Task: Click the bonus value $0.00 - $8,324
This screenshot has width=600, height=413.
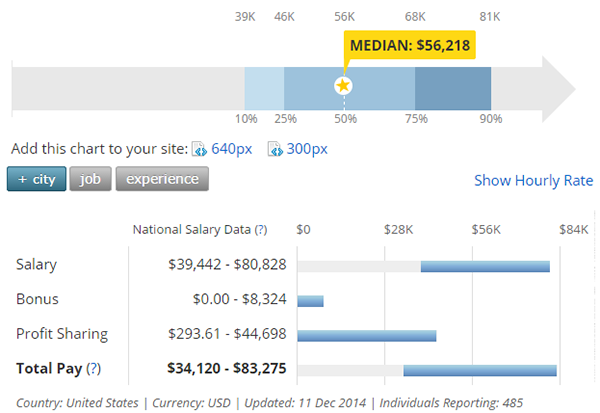Action: (x=240, y=299)
